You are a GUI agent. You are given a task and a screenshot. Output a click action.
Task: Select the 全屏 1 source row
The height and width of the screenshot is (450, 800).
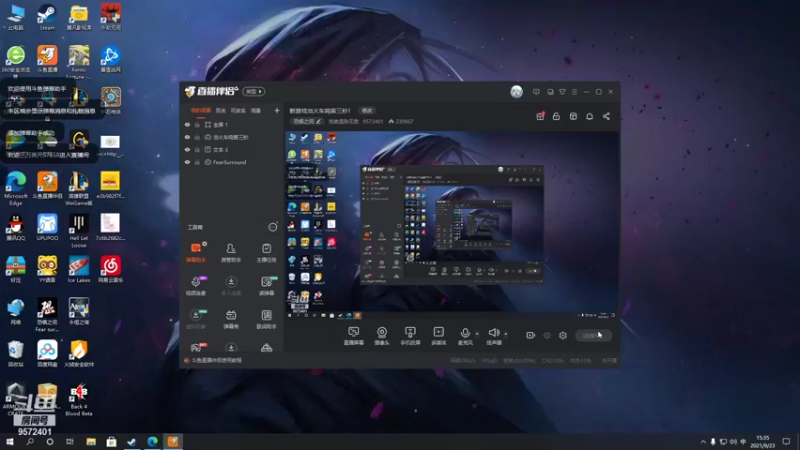coord(232,124)
